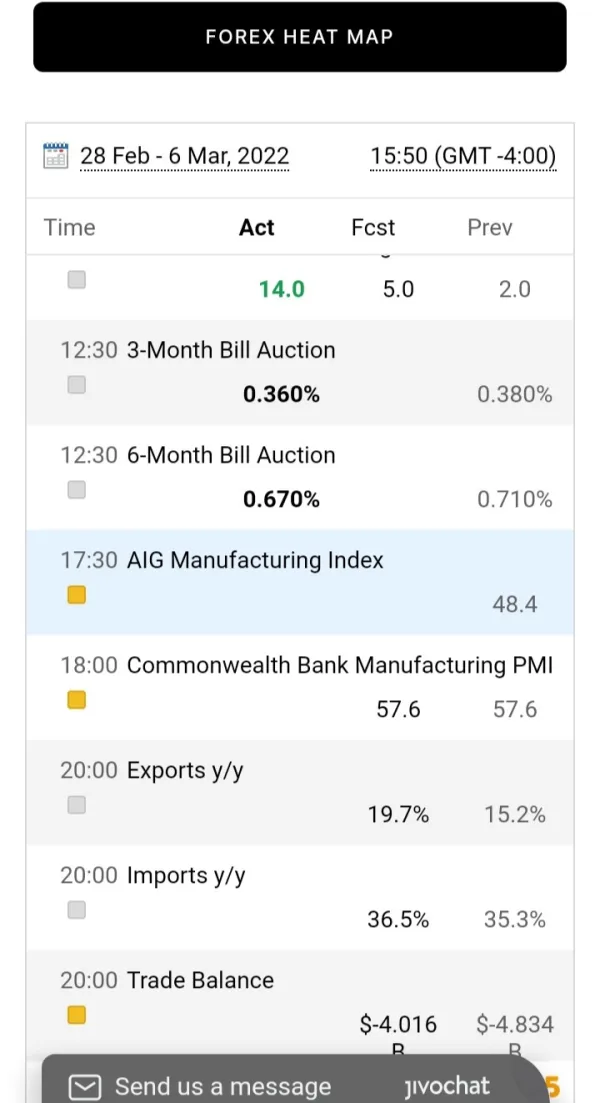Change the 15:50 GMT -4:00 timezone
The width and height of the screenshot is (600, 1103).
click(463, 156)
